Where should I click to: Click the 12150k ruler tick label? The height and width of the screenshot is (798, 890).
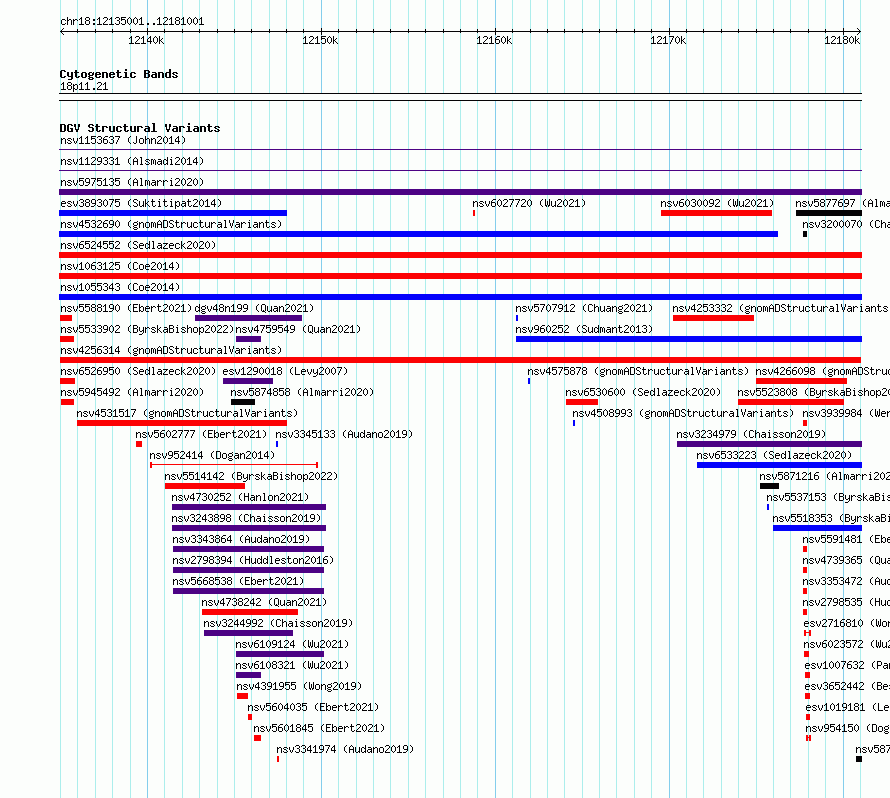pos(320,40)
